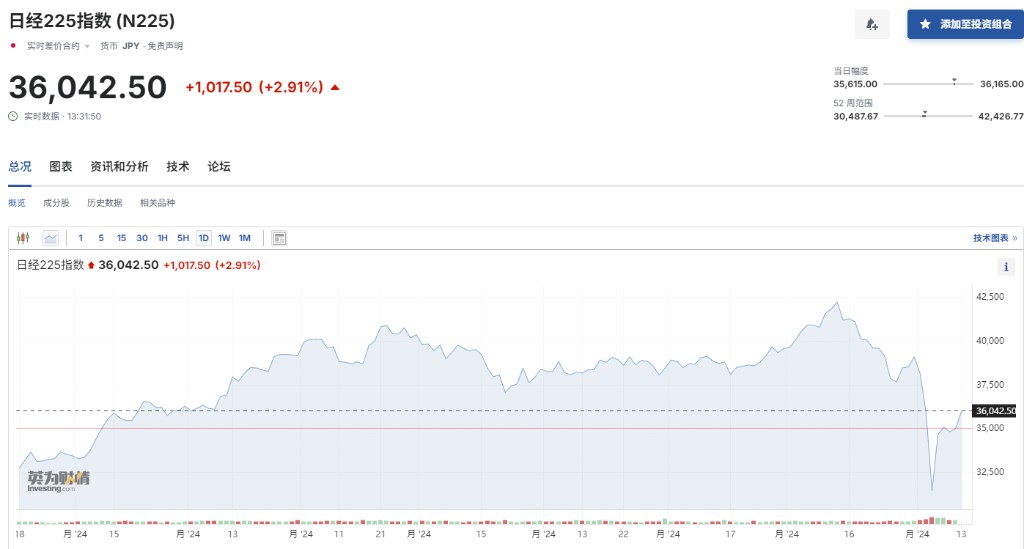Click the real-time data clock icon
Screen dimensions: 1024x549
point(13,116)
